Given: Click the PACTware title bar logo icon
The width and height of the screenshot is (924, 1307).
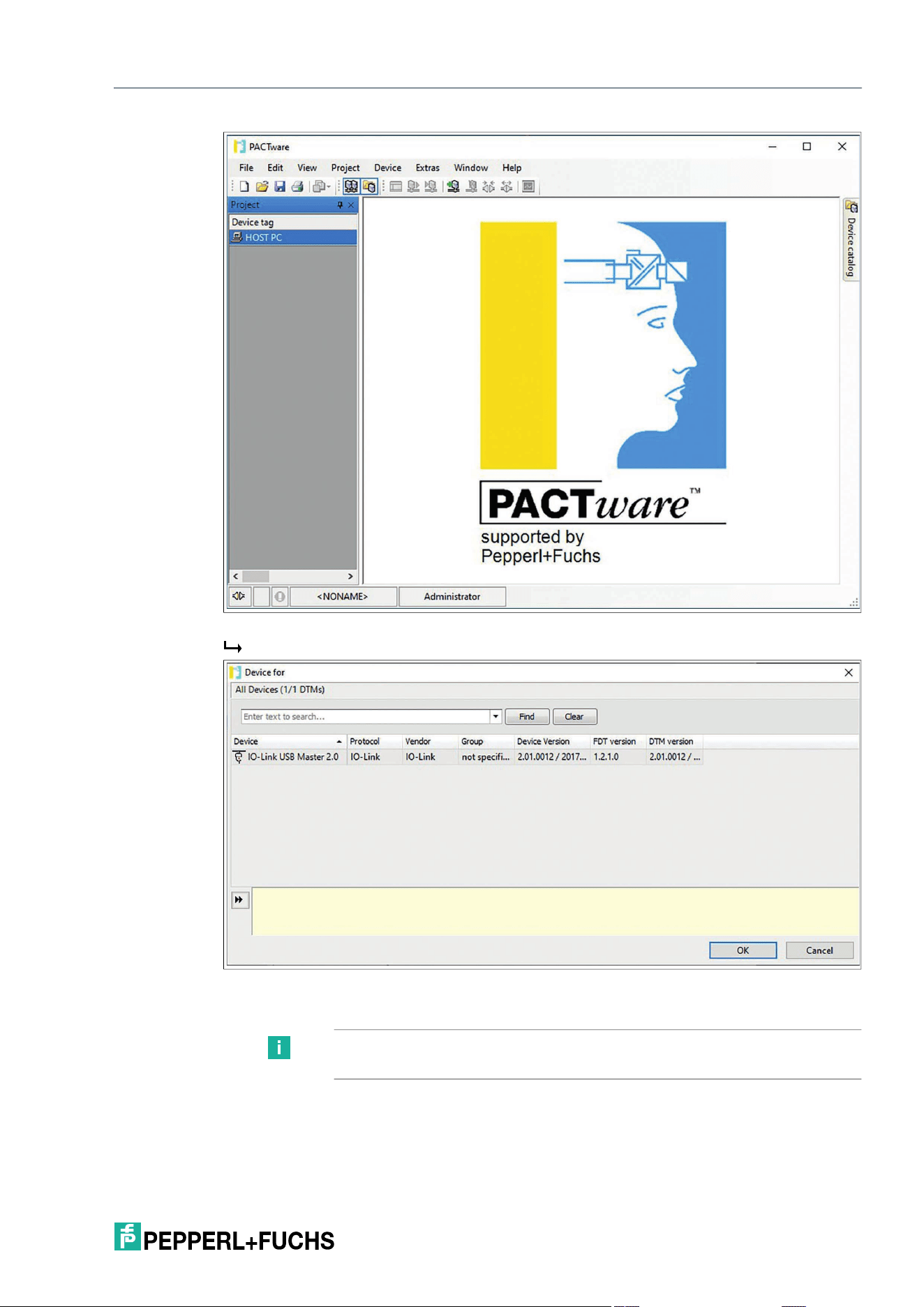Looking at the screenshot, I should [x=239, y=147].
